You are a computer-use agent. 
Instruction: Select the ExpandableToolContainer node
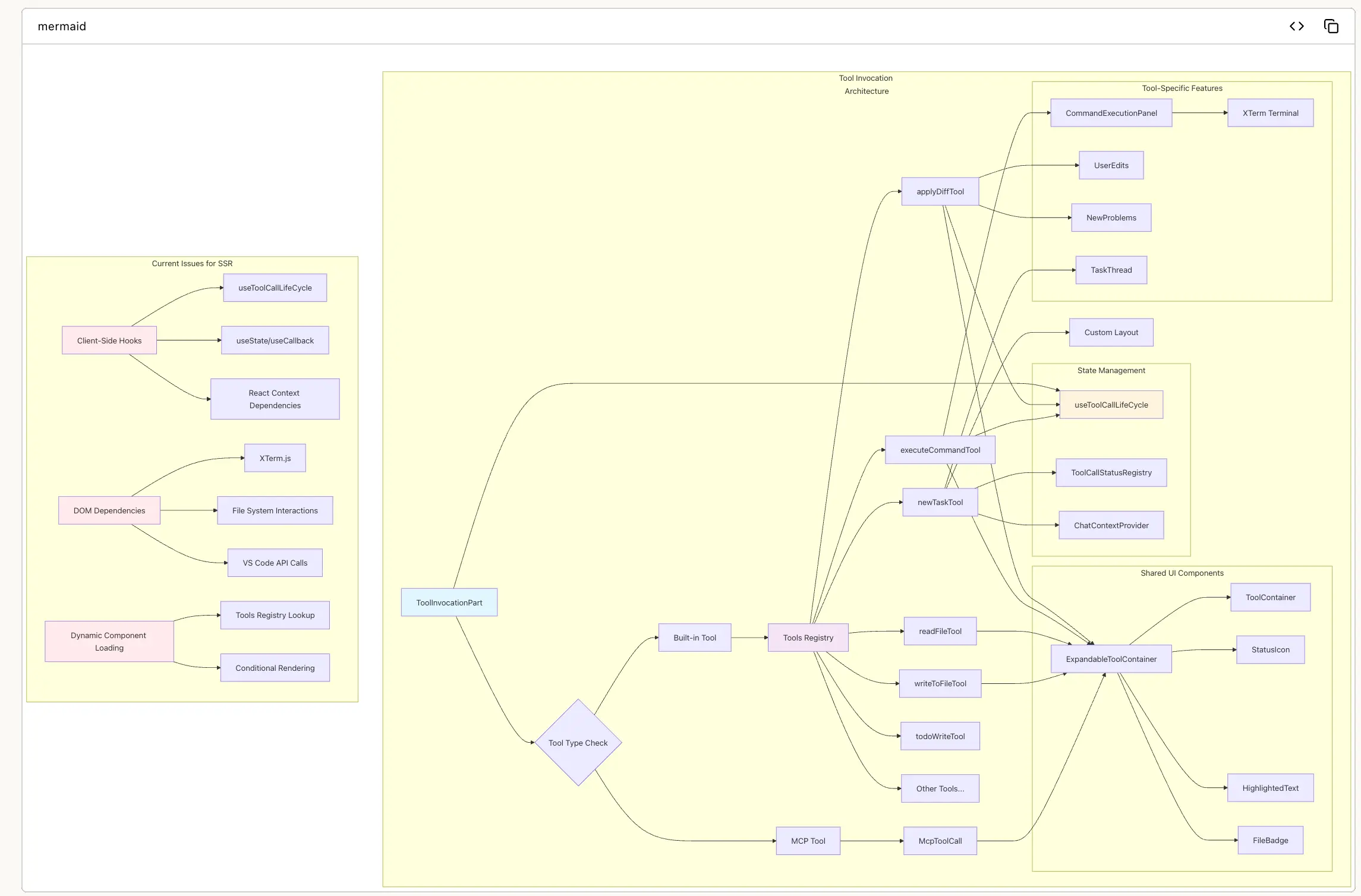tap(1110, 659)
